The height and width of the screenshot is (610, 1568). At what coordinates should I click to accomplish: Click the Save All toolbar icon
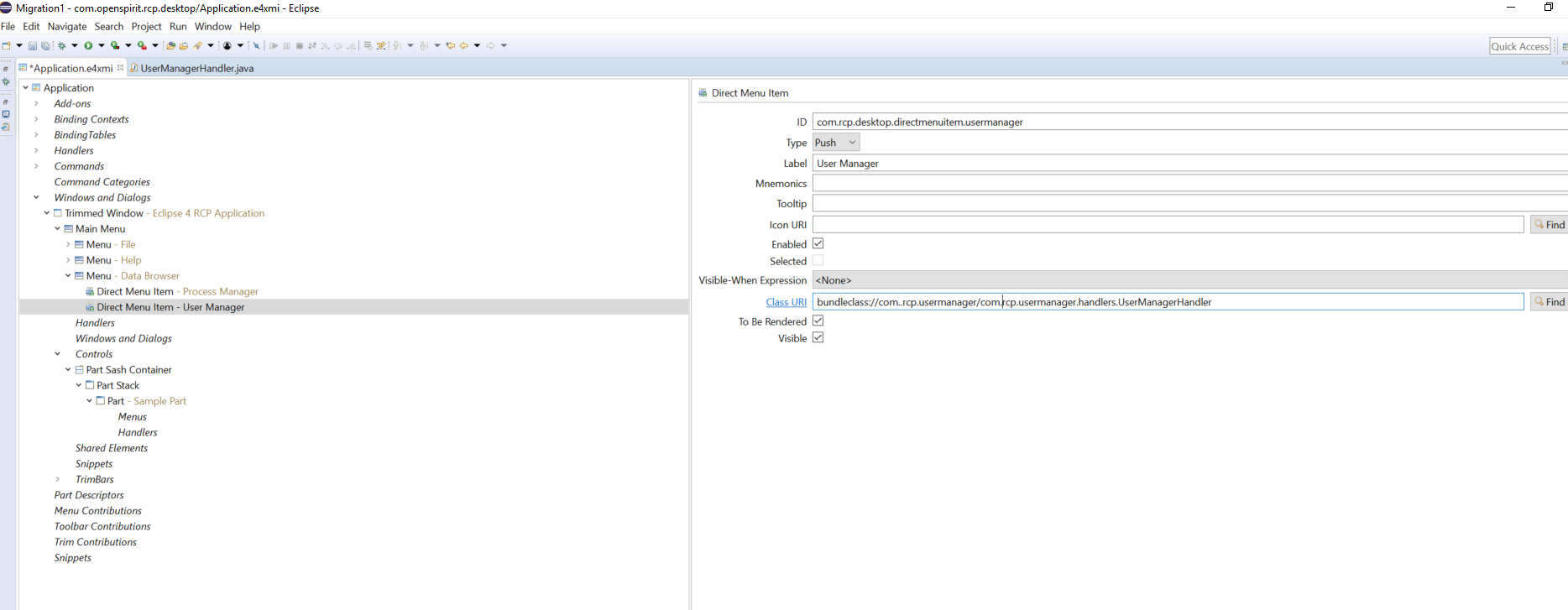click(x=45, y=45)
